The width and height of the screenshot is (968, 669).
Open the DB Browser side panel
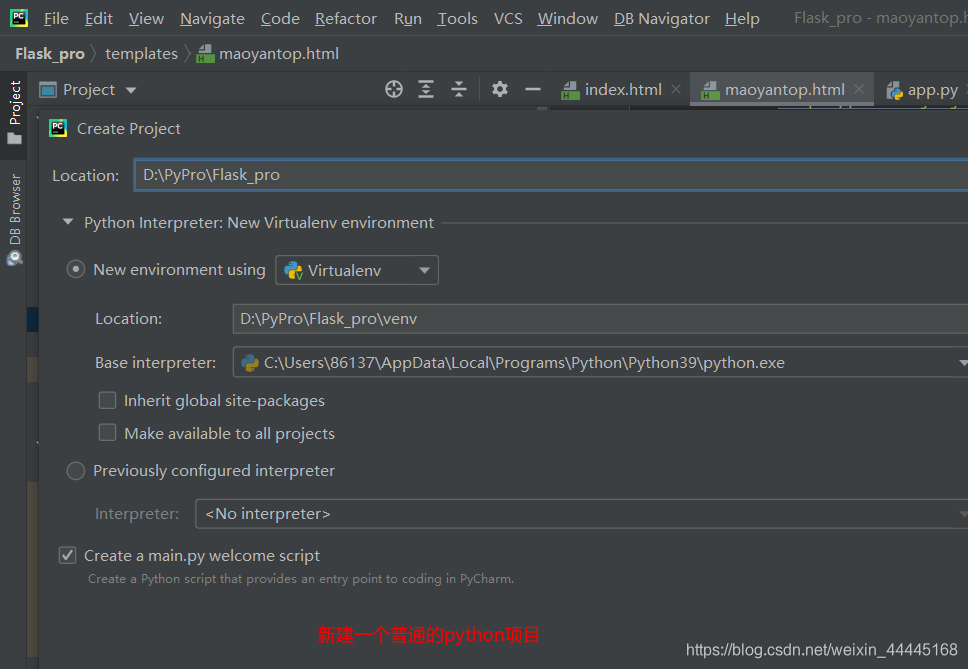[x=15, y=219]
